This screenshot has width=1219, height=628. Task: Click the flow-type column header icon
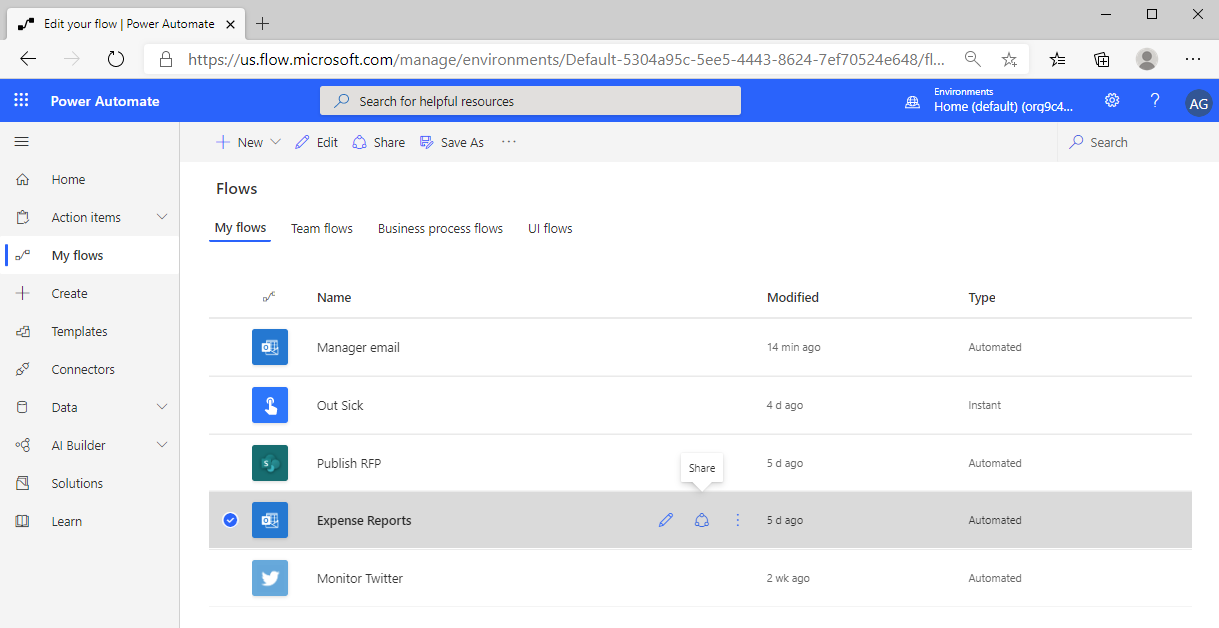[x=269, y=297]
